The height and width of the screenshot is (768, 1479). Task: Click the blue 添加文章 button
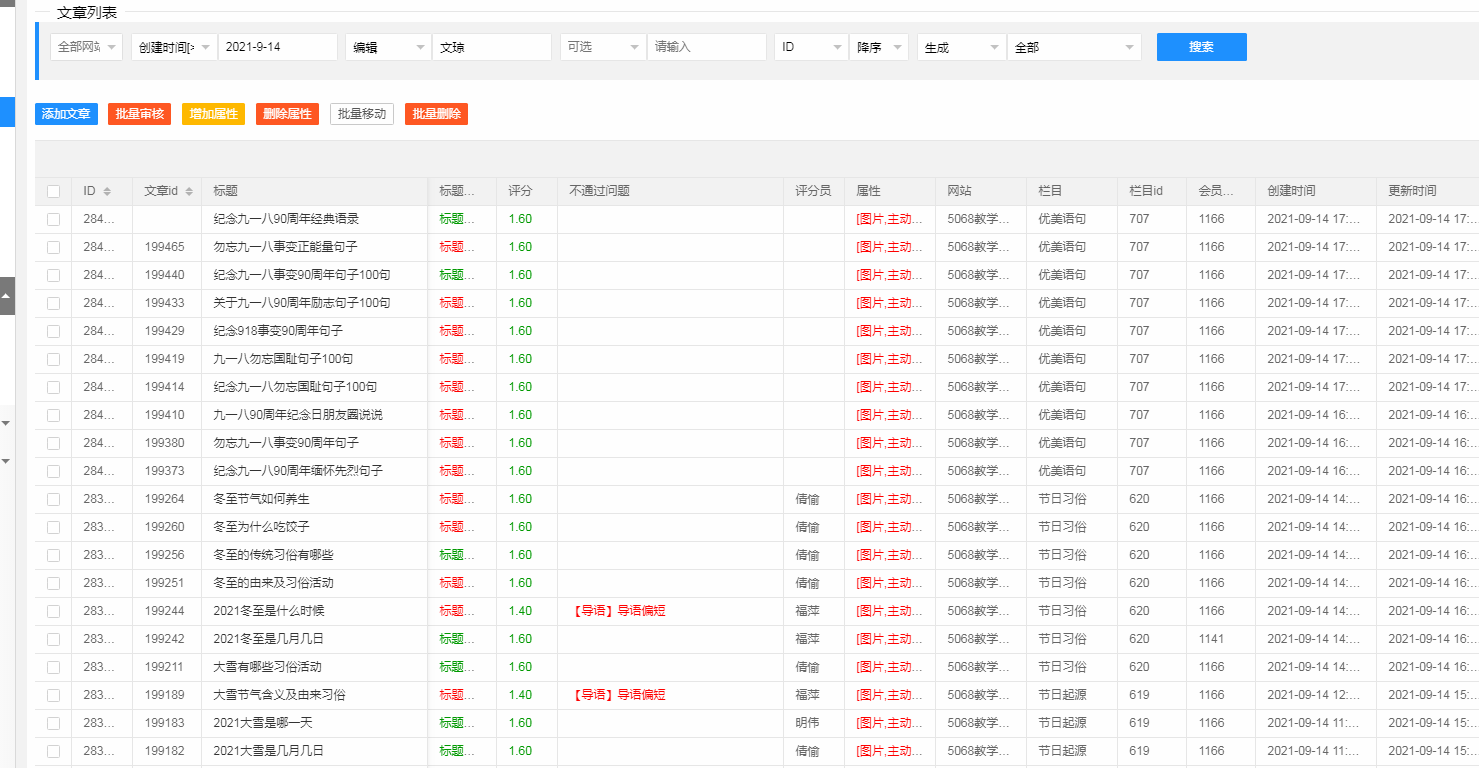(x=66, y=114)
